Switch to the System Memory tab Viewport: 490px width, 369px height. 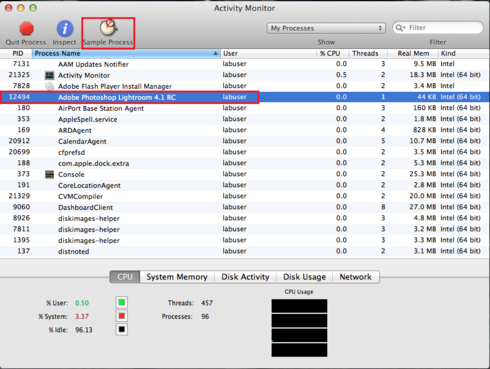(177, 277)
